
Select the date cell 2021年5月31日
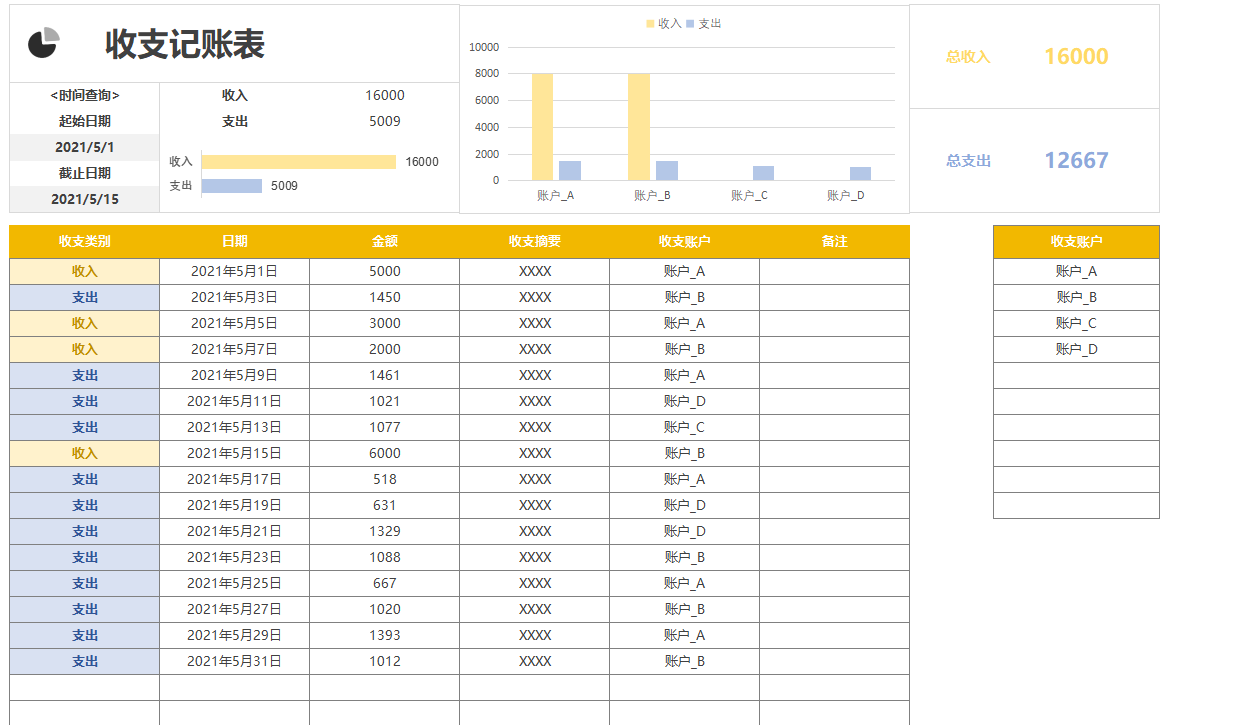point(234,661)
